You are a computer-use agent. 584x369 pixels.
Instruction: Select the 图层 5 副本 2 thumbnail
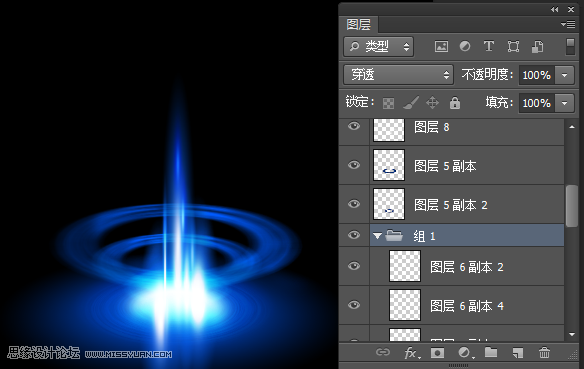click(x=389, y=204)
